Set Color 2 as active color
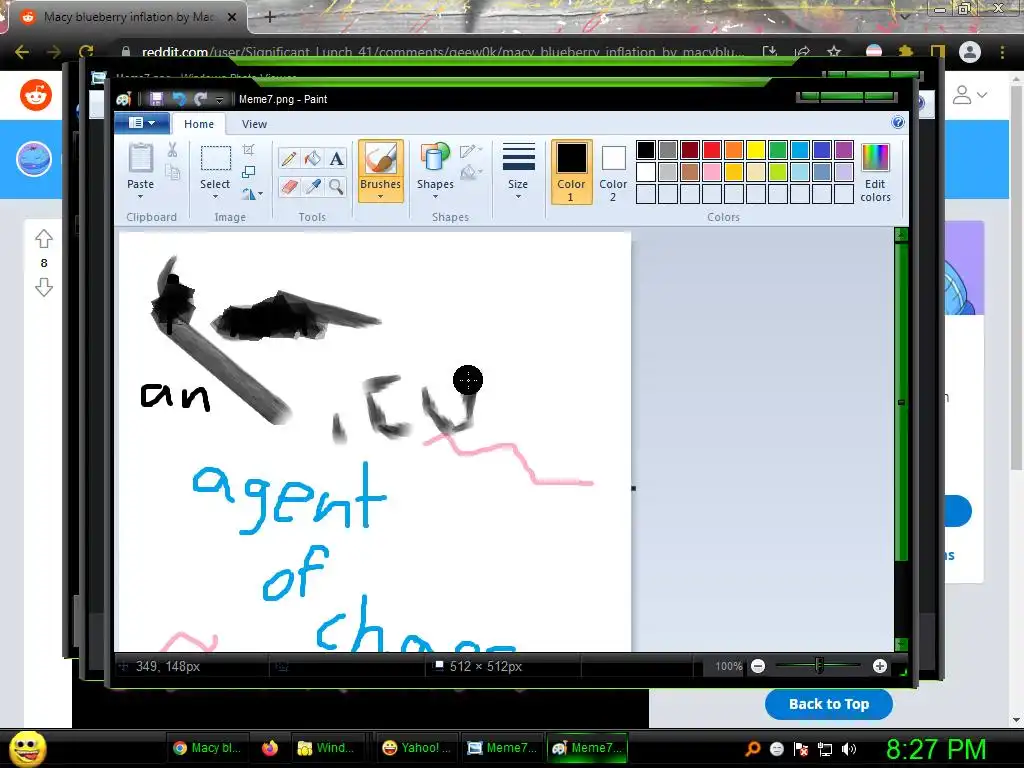This screenshot has height=768, width=1024. click(x=613, y=172)
